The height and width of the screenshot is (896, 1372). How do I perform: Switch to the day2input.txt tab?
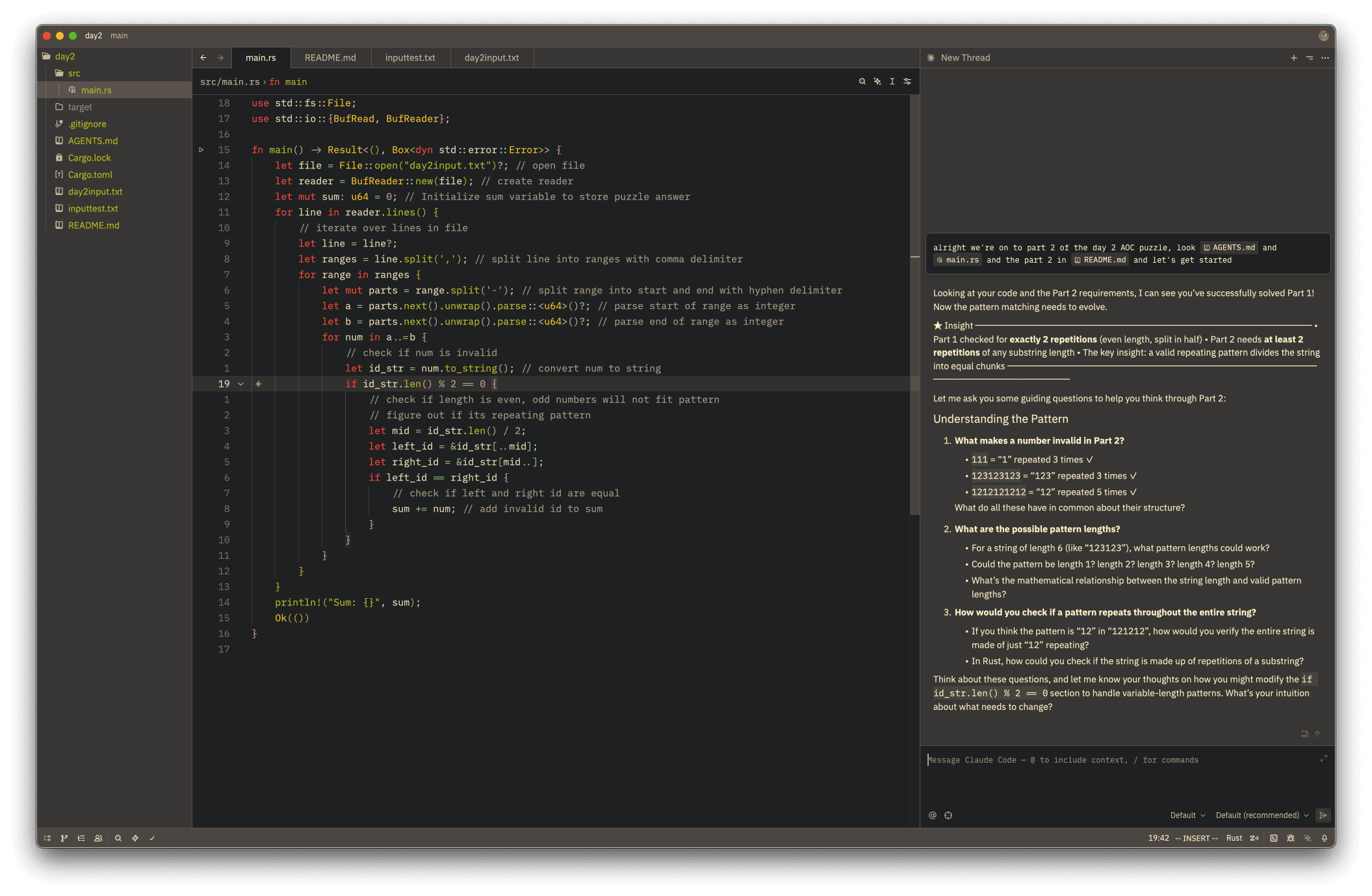491,58
